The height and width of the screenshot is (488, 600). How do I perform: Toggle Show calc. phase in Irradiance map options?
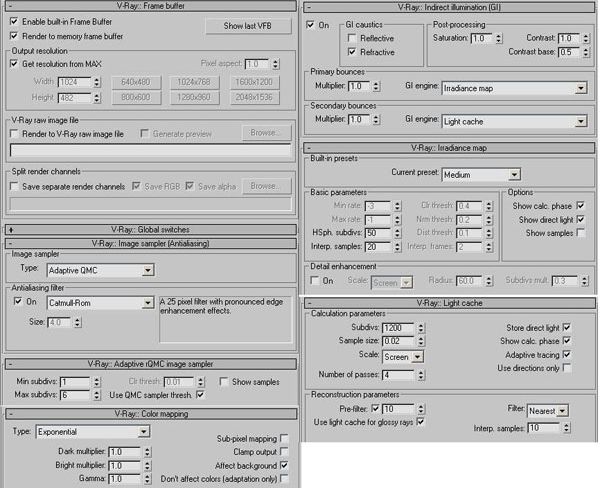(x=580, y=206)
